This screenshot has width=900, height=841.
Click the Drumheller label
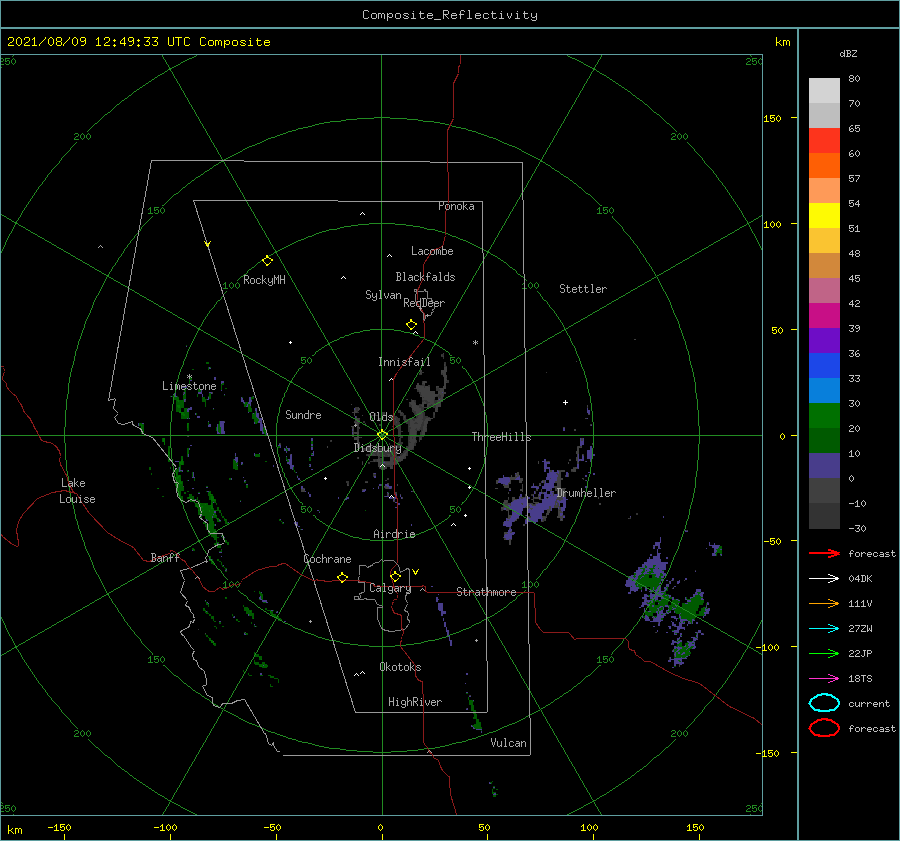point(586,493)
